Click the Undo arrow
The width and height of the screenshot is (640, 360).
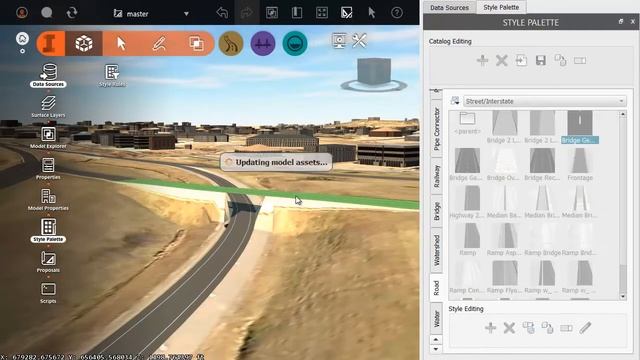[x=222, y=13]
